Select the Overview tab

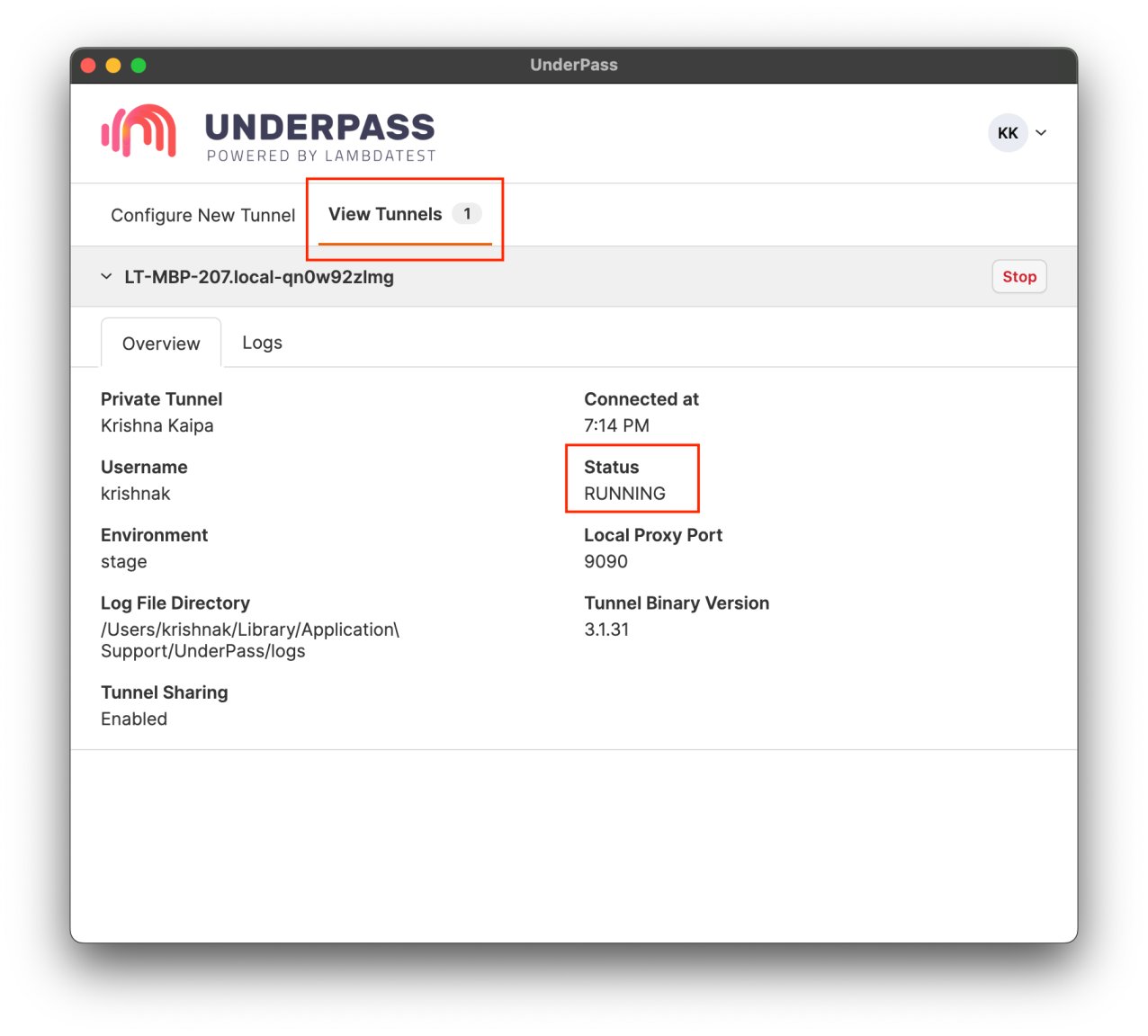click(x=161, y=344)
